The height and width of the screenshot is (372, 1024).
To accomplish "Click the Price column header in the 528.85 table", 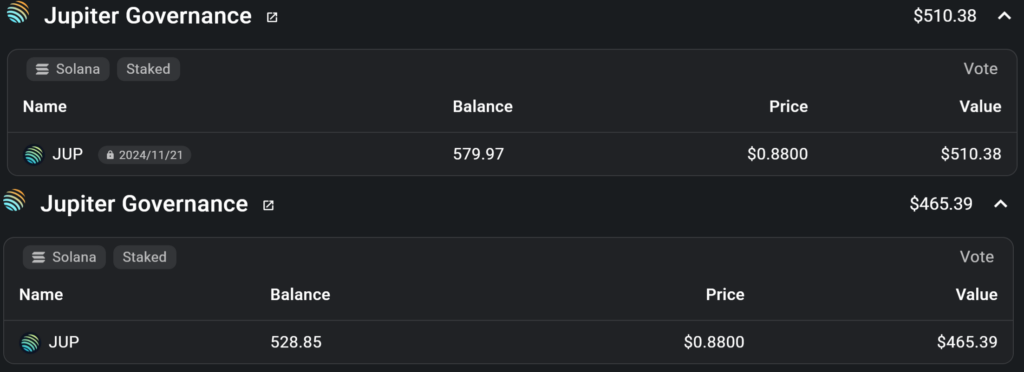I will tap(725, 294).
